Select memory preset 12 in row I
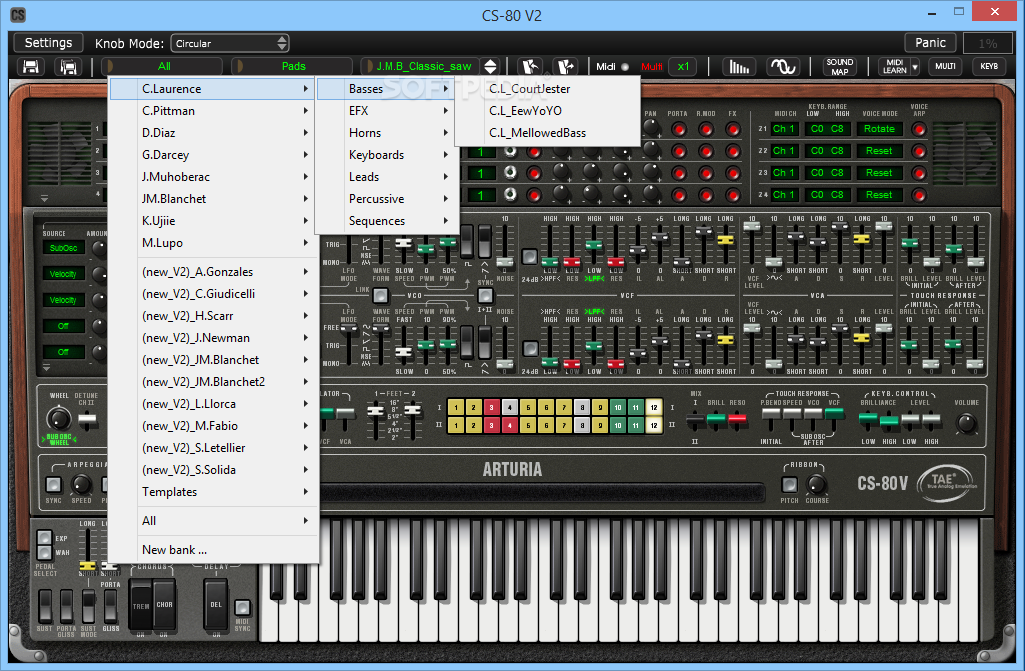Screen dimensions: 1025x671 click(654, 407)
